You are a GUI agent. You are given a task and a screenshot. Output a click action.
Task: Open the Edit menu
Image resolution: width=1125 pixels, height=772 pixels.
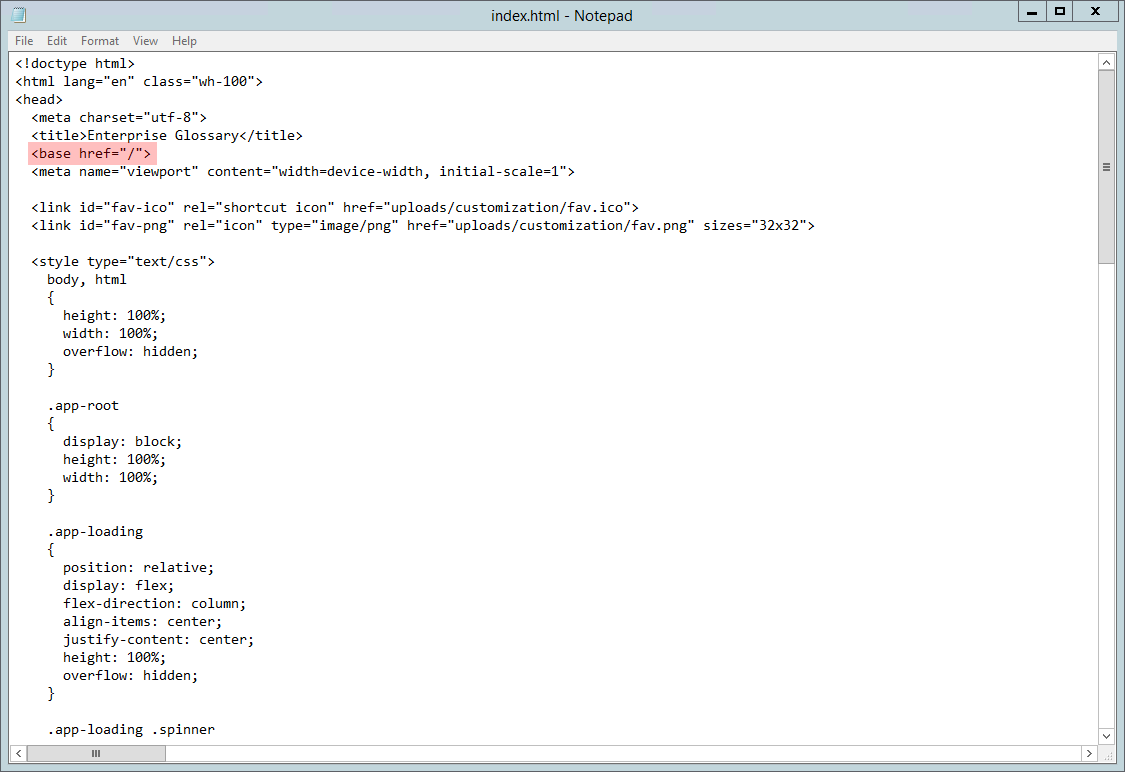57,41
